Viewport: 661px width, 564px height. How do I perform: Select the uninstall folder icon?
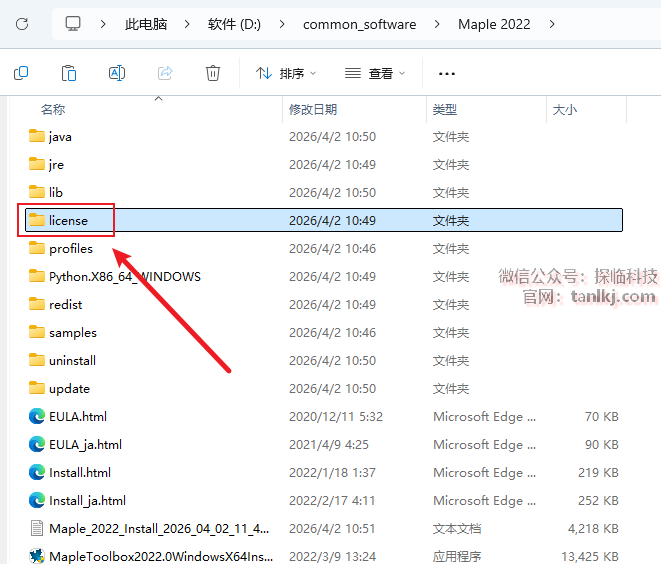pyautogui.click(x=37, y=360)
